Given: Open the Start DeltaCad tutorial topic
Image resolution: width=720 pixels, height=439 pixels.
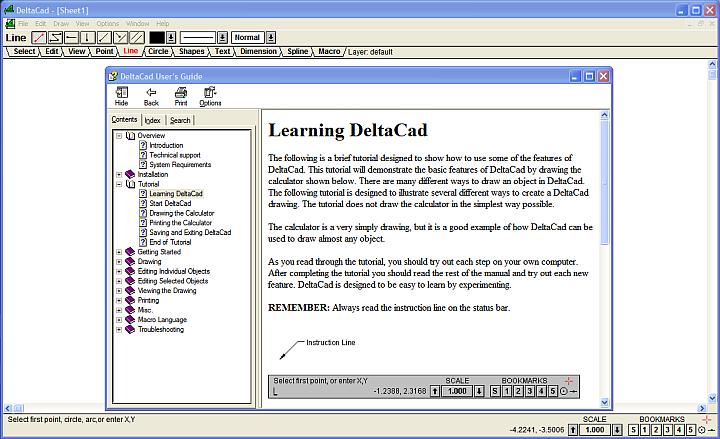Looking at the screenshot, I should tap(170, 203).
